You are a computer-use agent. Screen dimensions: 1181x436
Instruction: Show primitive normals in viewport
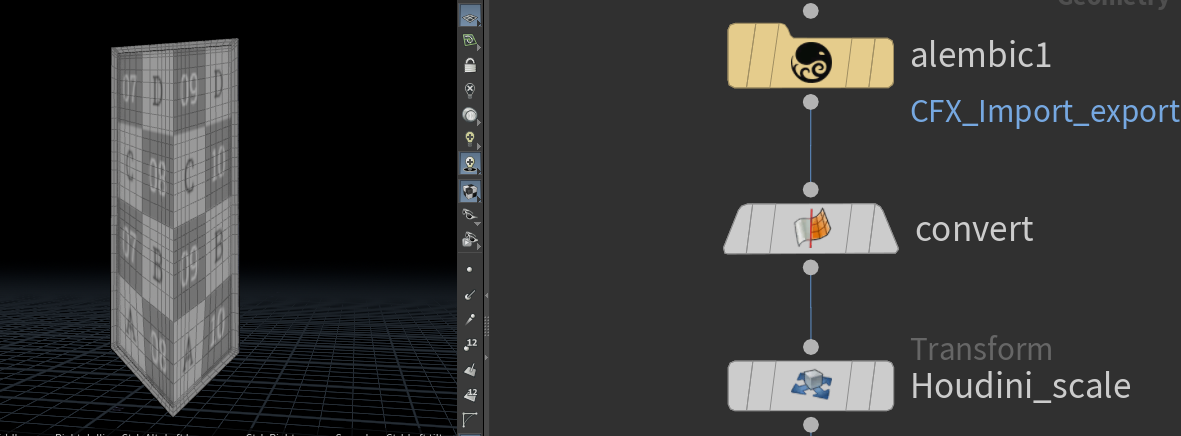click(x=470, y=369)
